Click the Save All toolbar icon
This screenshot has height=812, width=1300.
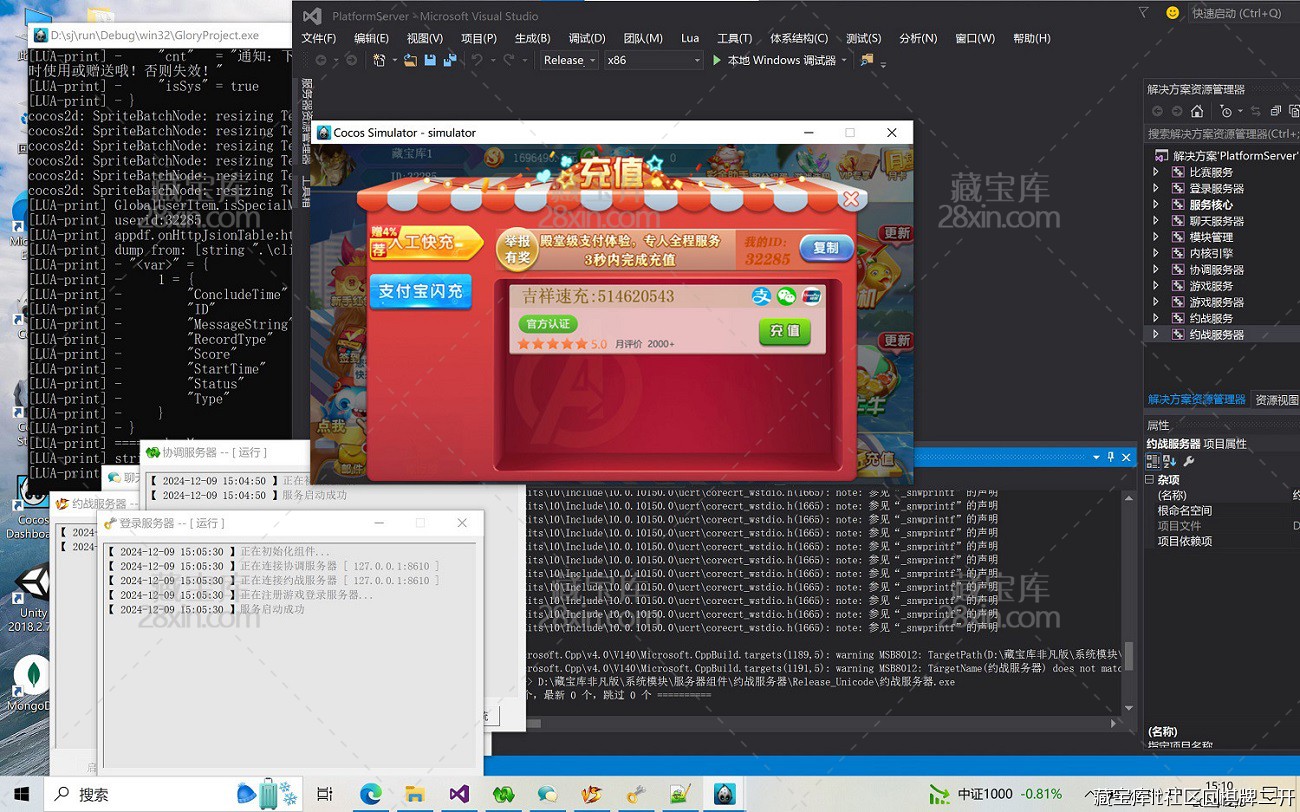click(450, 60)
